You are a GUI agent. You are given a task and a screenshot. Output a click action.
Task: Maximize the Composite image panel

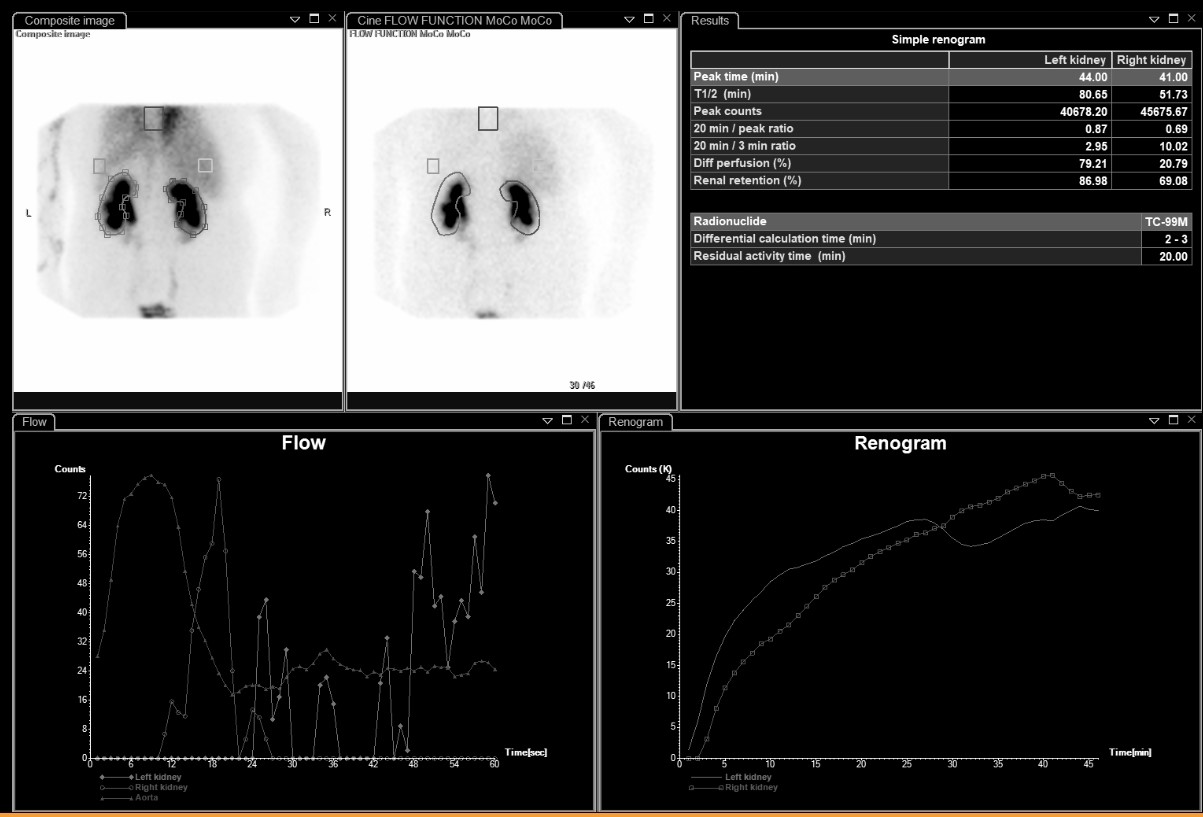314,19
